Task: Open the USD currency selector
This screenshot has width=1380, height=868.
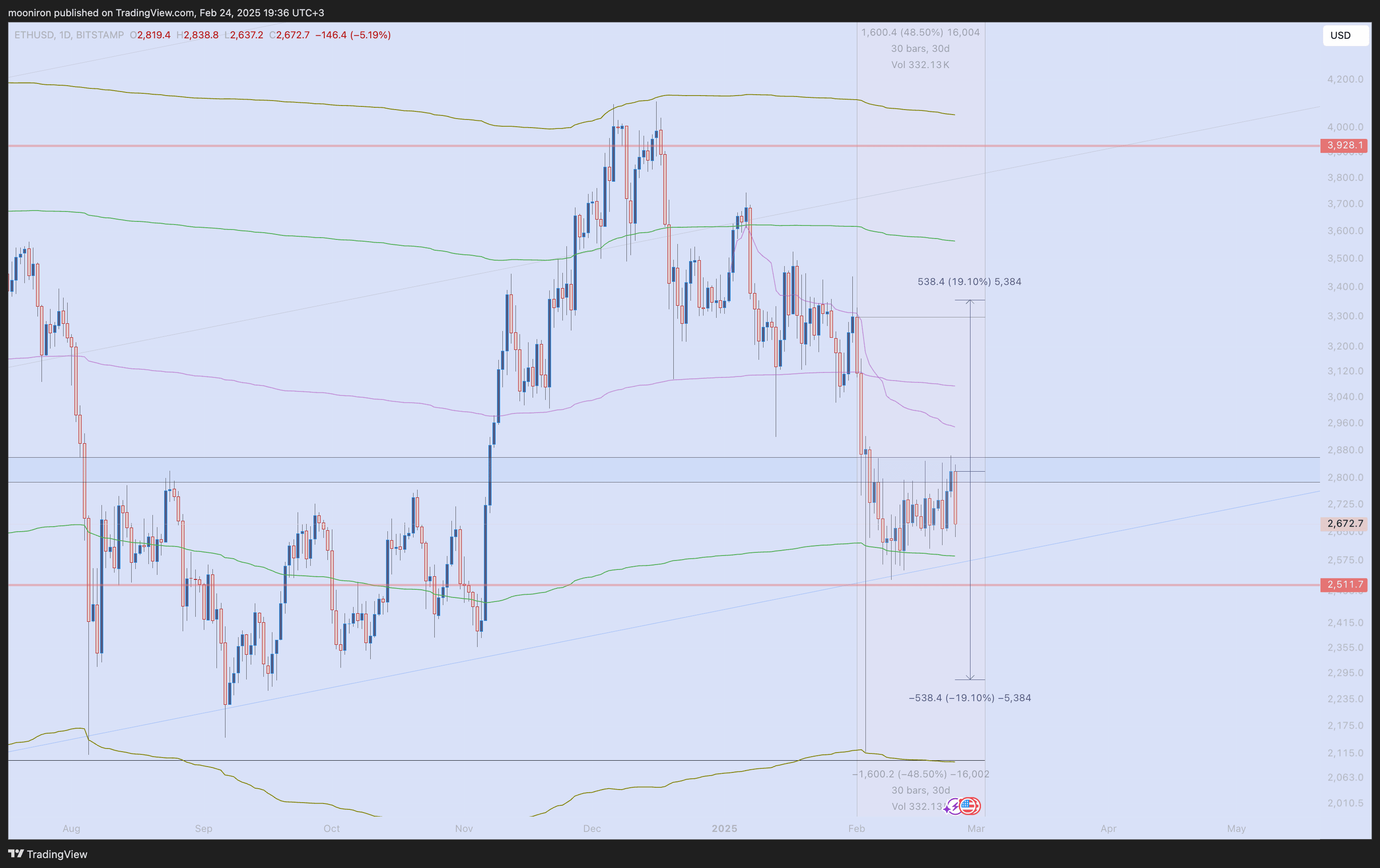Action: (x=1344, y=36)
